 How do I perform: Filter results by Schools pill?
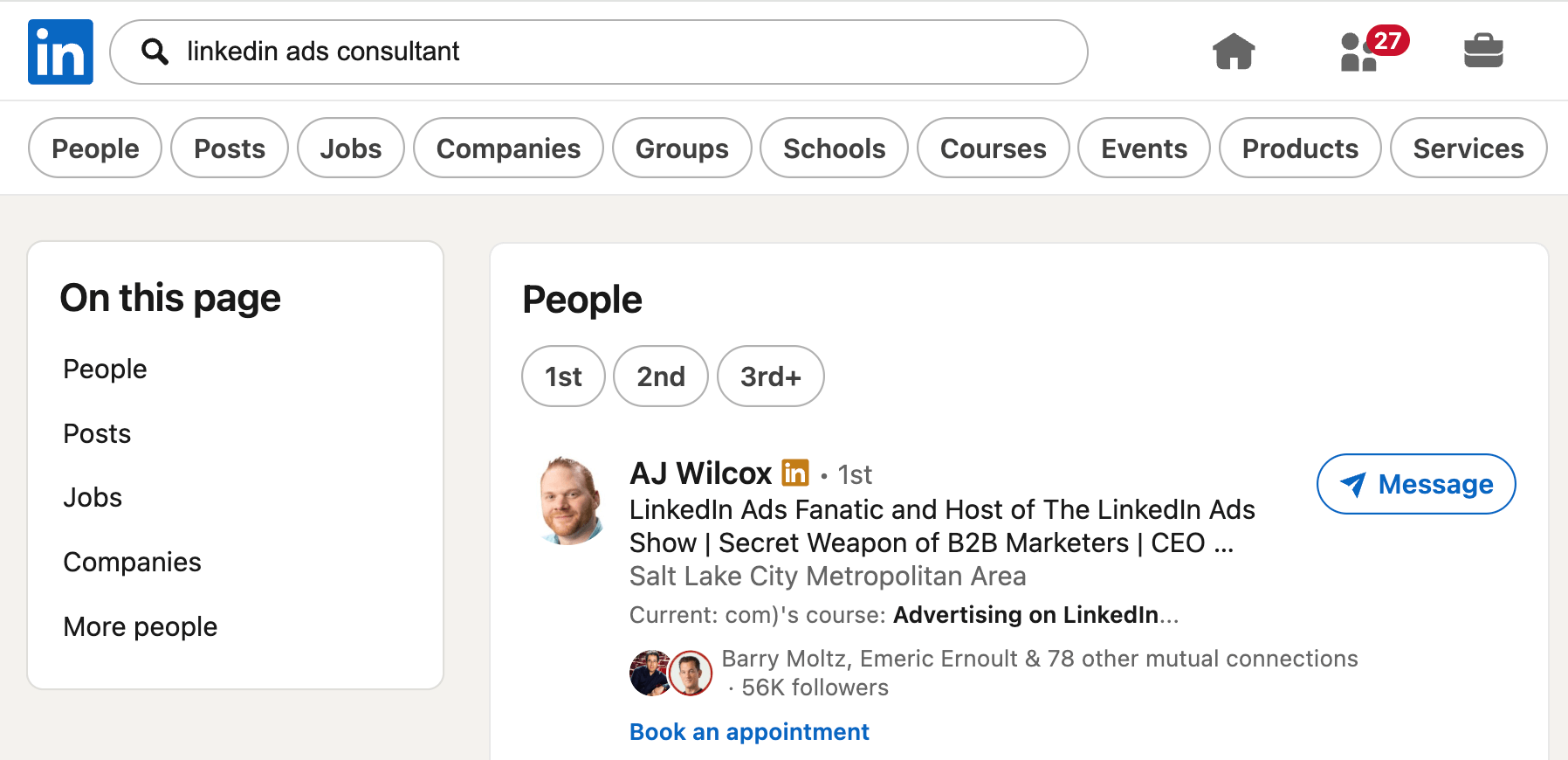tap(835, 148)
